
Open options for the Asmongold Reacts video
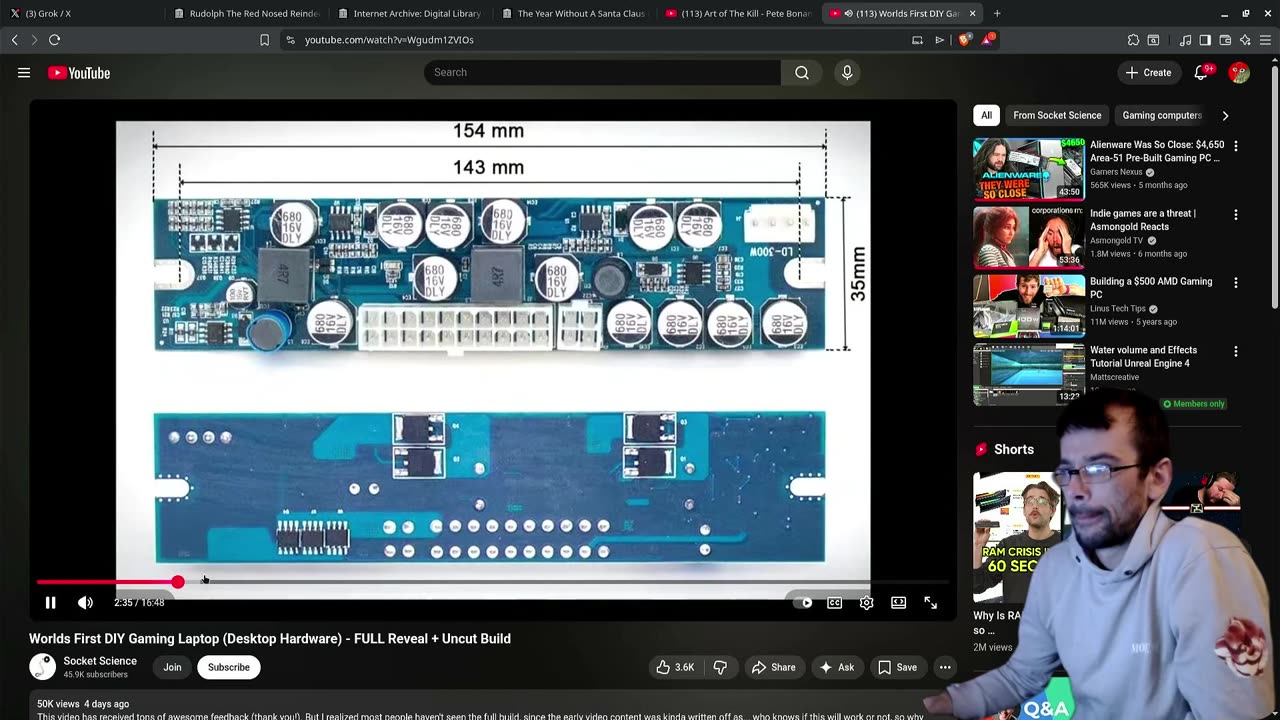pyautogui.click(x=1236, y=215)
